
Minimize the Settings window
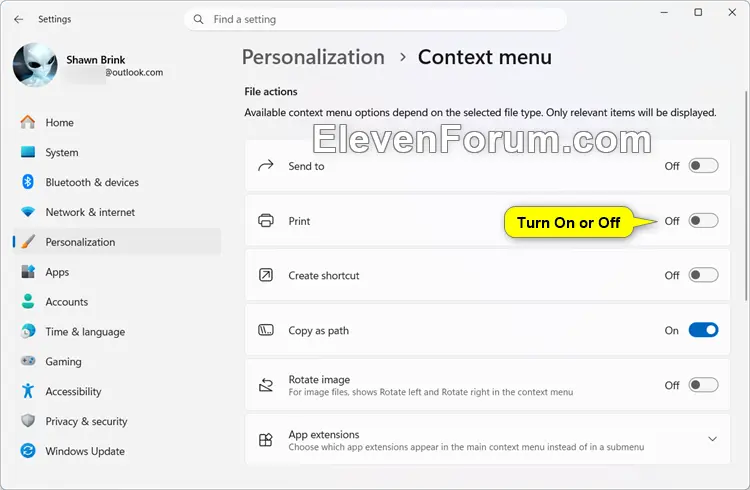[664, 12]
